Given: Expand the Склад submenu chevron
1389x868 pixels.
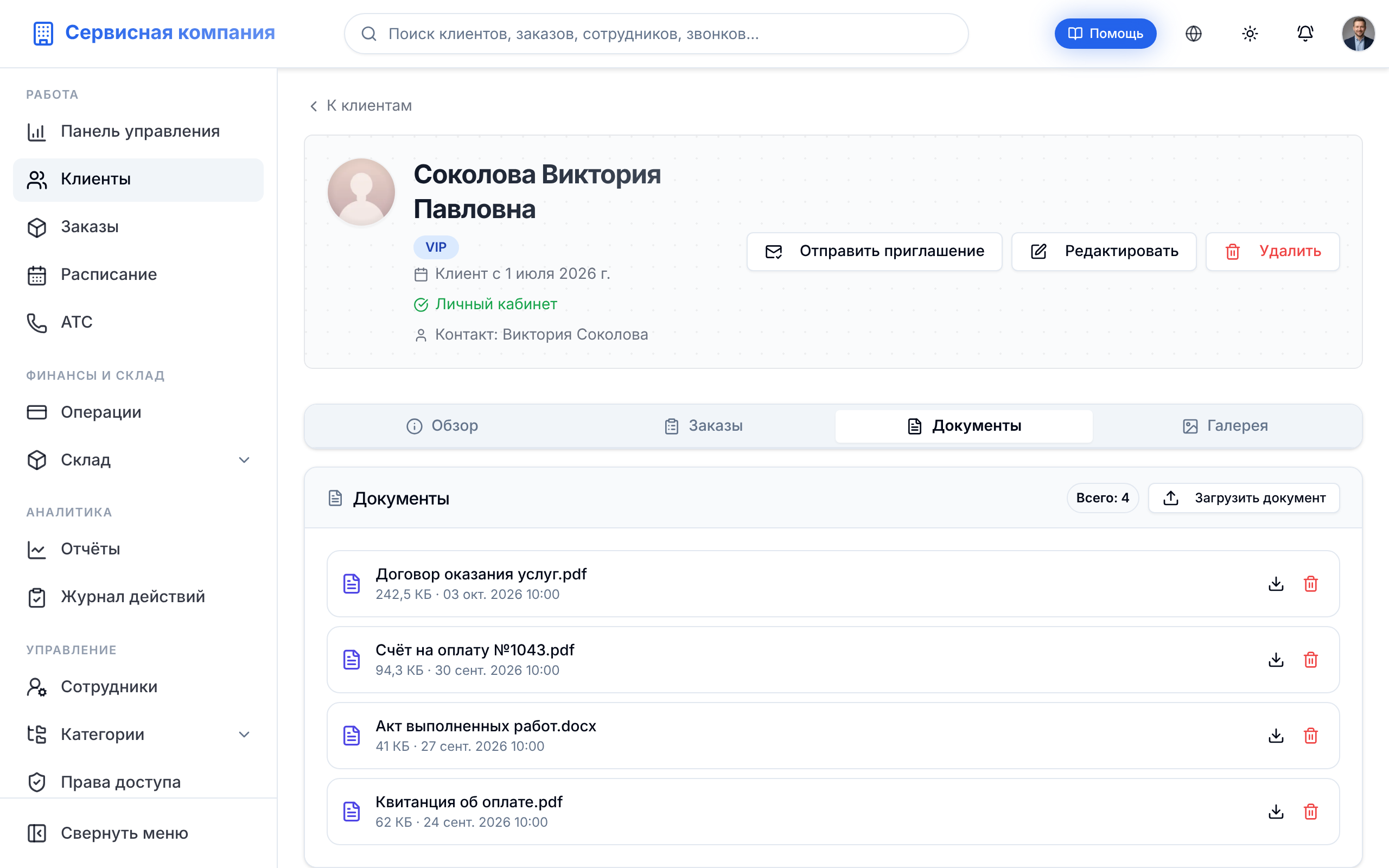Looking at the screenshot, I should click(x=244, y=460).
